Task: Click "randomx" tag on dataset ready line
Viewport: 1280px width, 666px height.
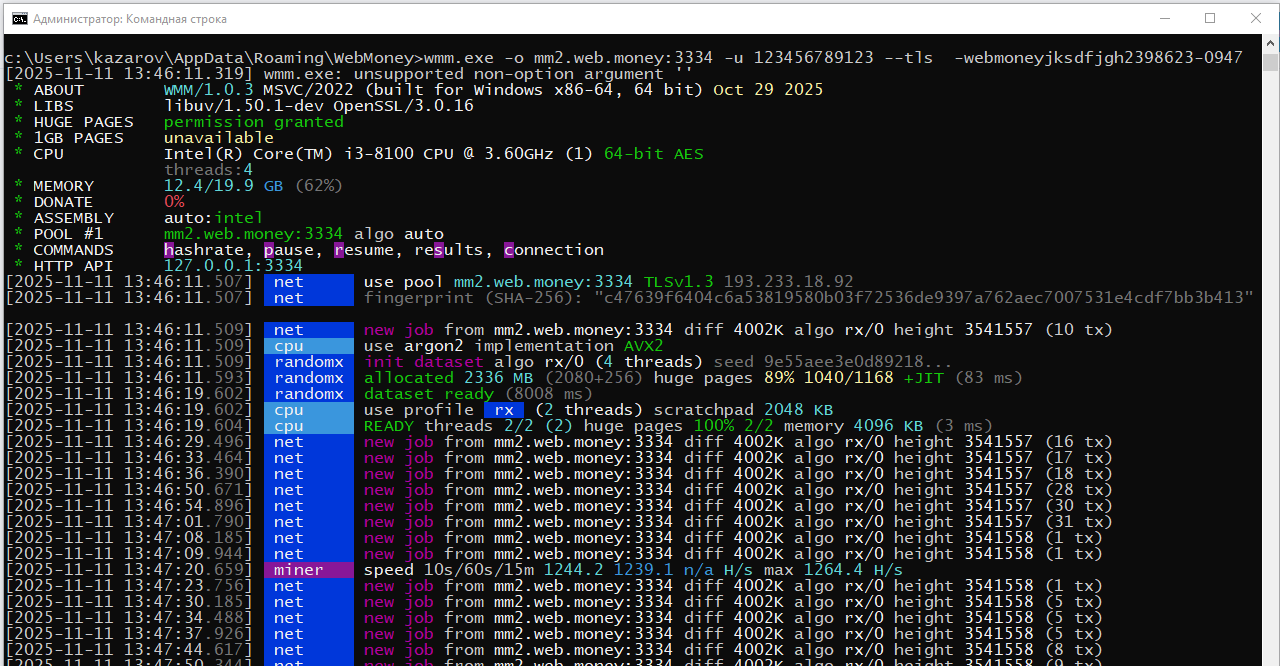Action: point(308,394)
